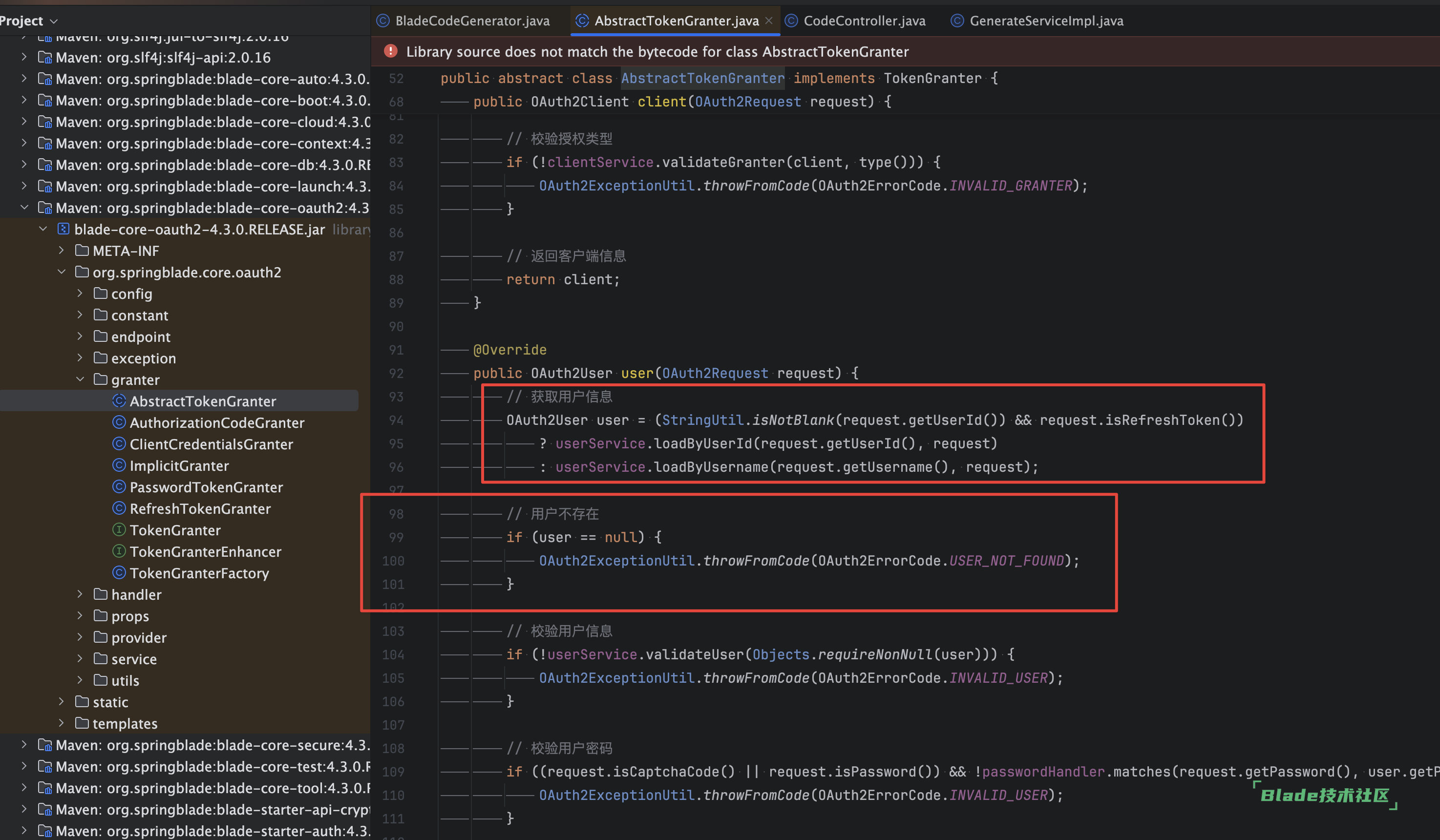Expand the provider package

point(80,637)
